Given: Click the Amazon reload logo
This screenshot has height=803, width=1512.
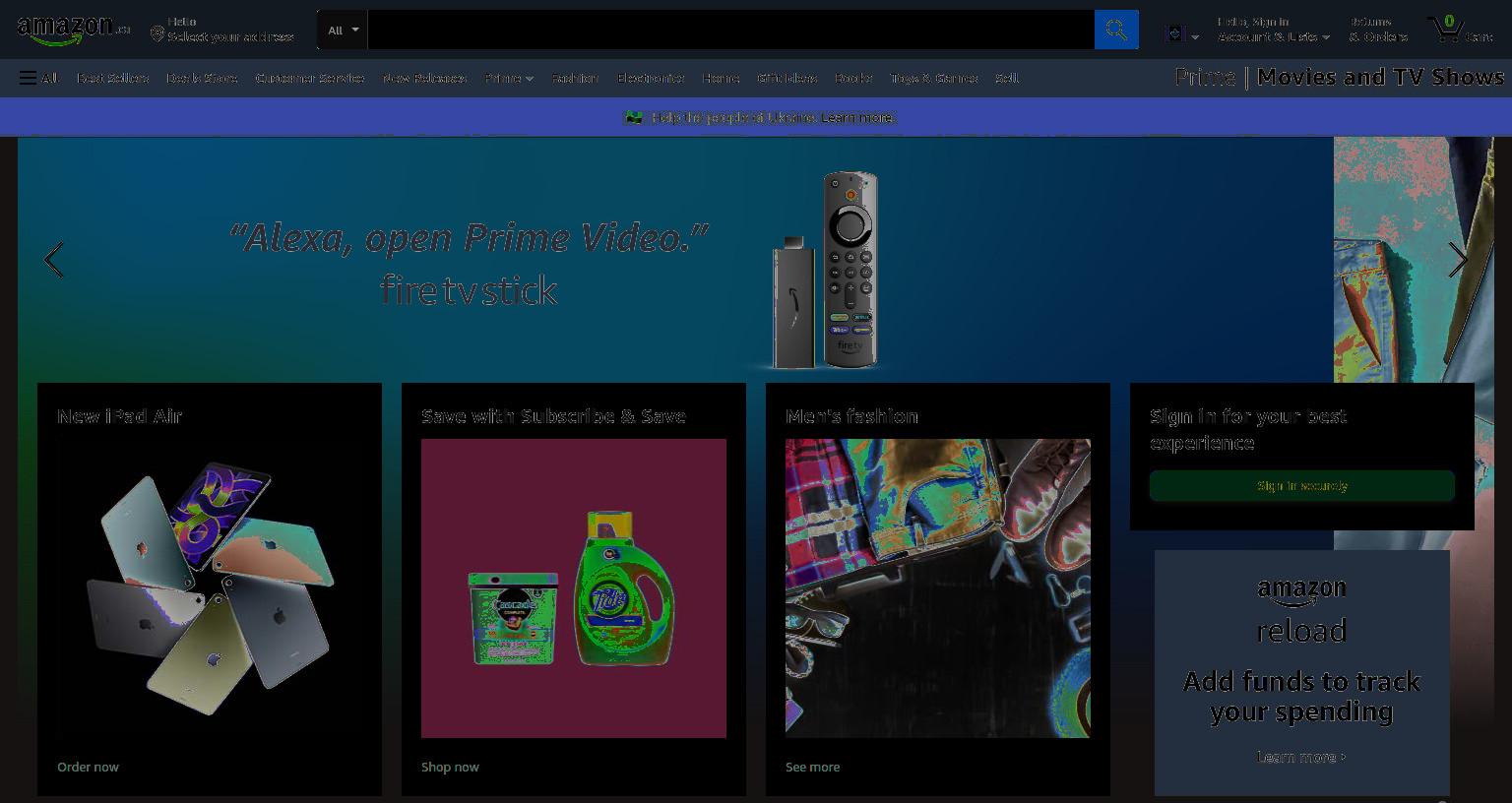Looking at the screenshot, I should (1301, 611).
